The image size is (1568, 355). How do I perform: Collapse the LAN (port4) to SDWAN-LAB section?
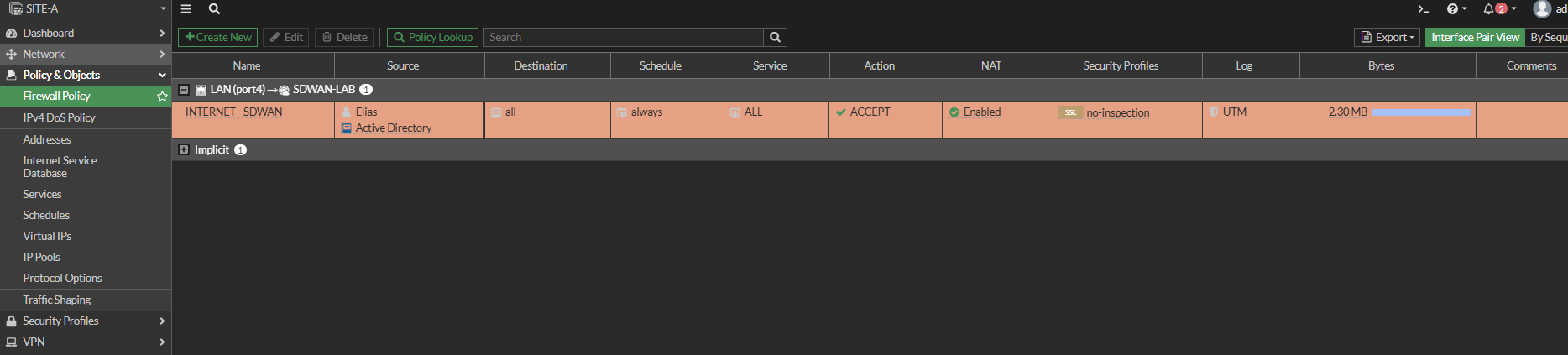pos(184,90)
